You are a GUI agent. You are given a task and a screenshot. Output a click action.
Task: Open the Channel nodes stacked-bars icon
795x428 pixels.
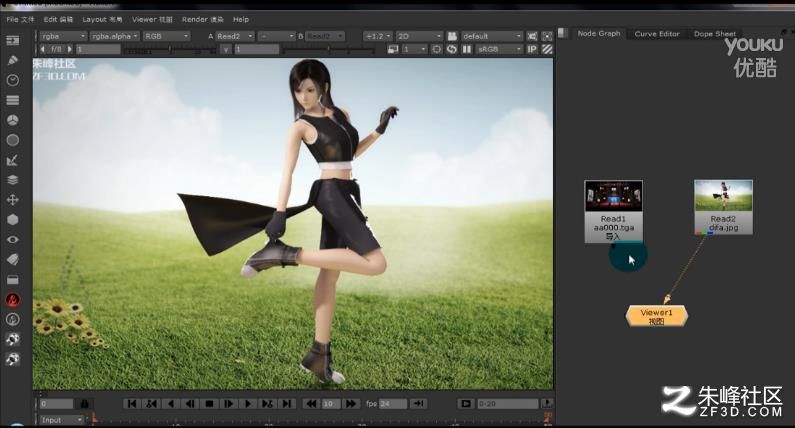(13, 100)
